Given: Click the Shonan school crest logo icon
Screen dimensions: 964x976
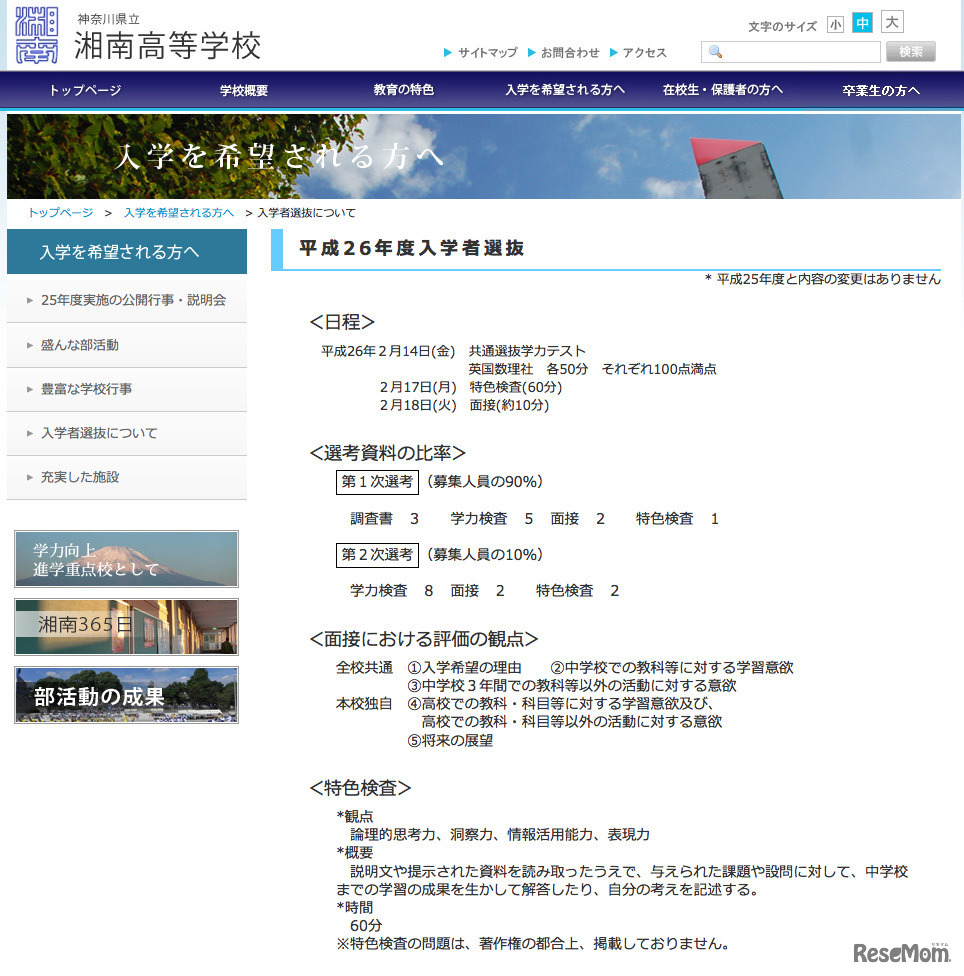Looking at the screenshot, I should pos(35,36).
